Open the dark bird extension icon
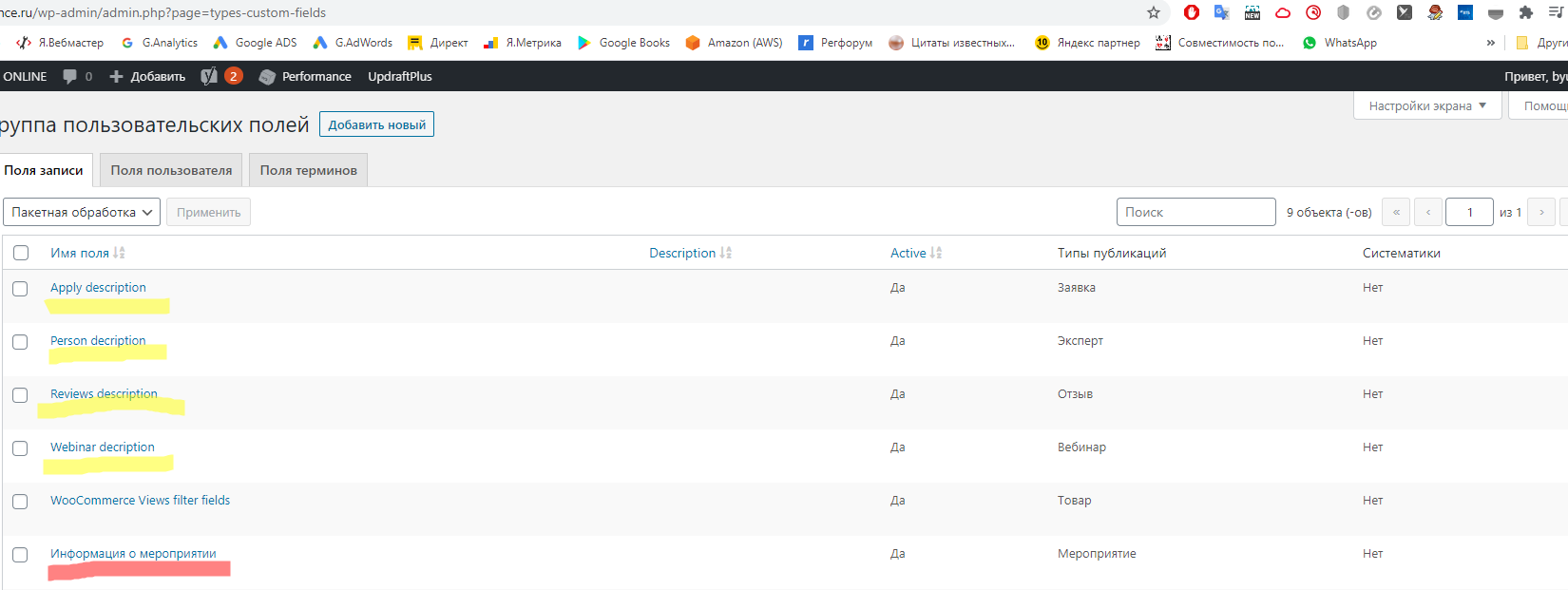This screenshot has width=1568, height=590. (1405, 12)
